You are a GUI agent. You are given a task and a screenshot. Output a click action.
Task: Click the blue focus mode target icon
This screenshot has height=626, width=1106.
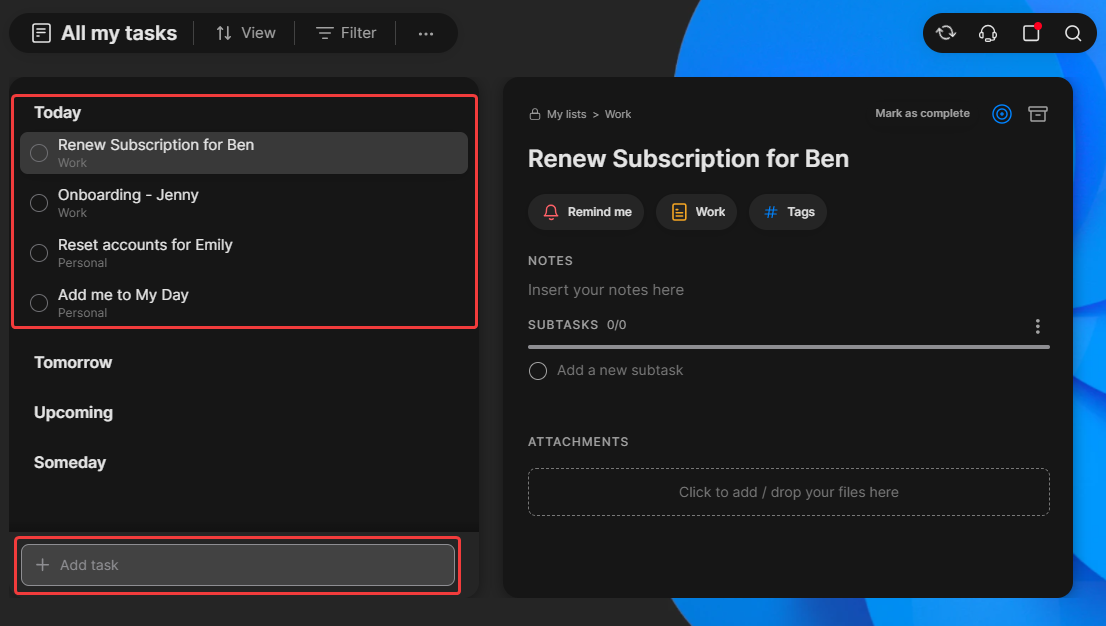[1002, 114]
